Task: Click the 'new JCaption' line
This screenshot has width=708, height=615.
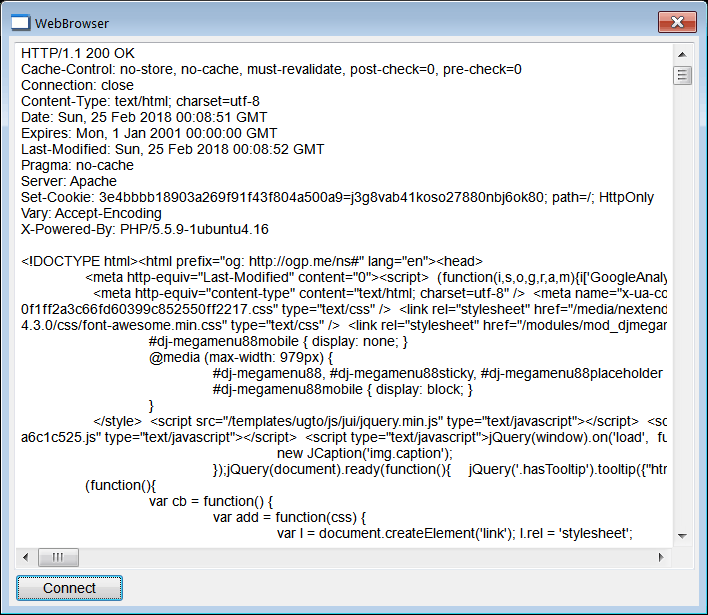Action: (x=365, y=453)
